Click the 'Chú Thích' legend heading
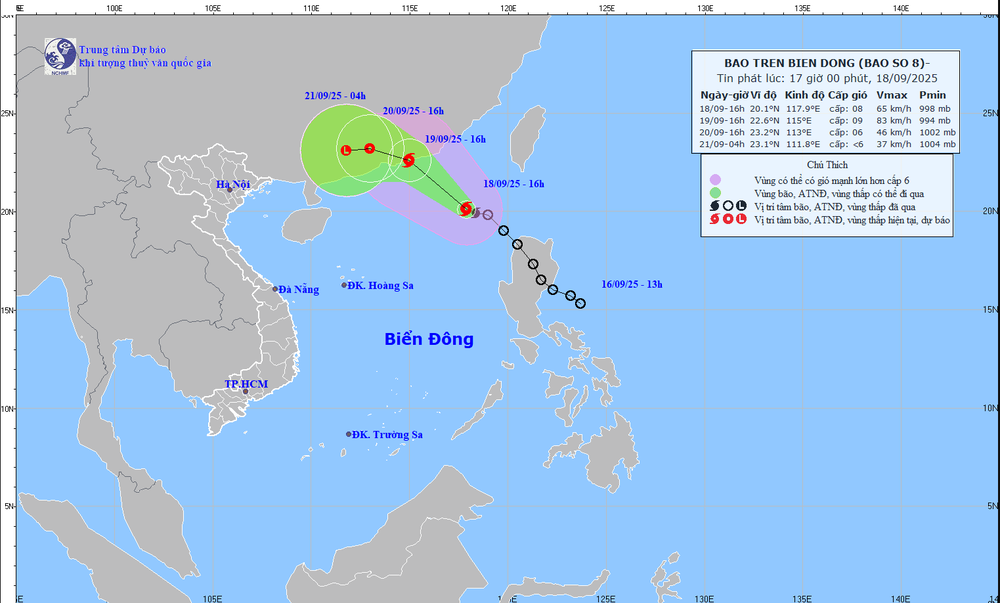Image resolution: width=1000 pixels, height=603 pixels. point(827,165)
